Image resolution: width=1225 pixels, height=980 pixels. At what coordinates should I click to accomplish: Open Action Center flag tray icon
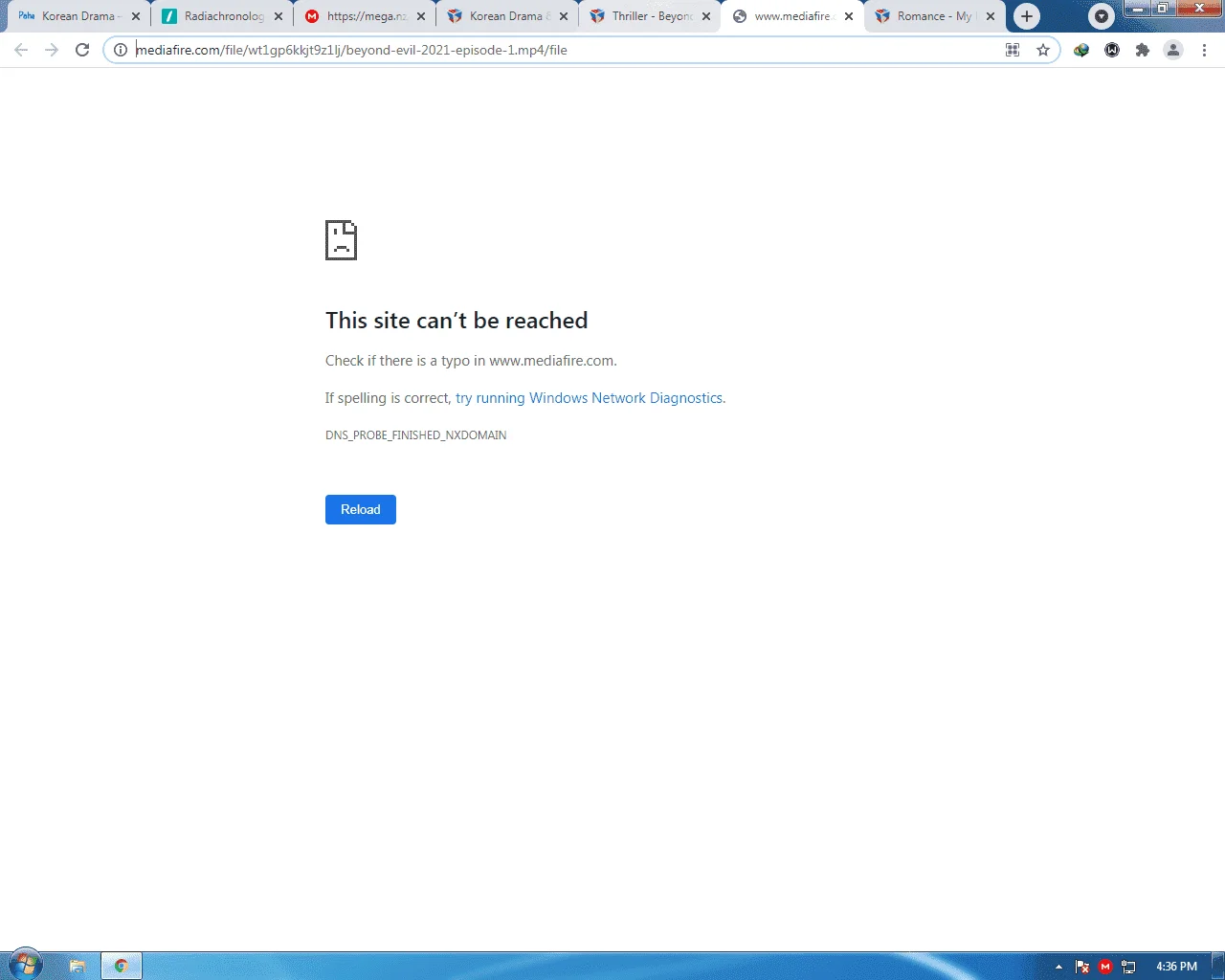coord(1082,967)
